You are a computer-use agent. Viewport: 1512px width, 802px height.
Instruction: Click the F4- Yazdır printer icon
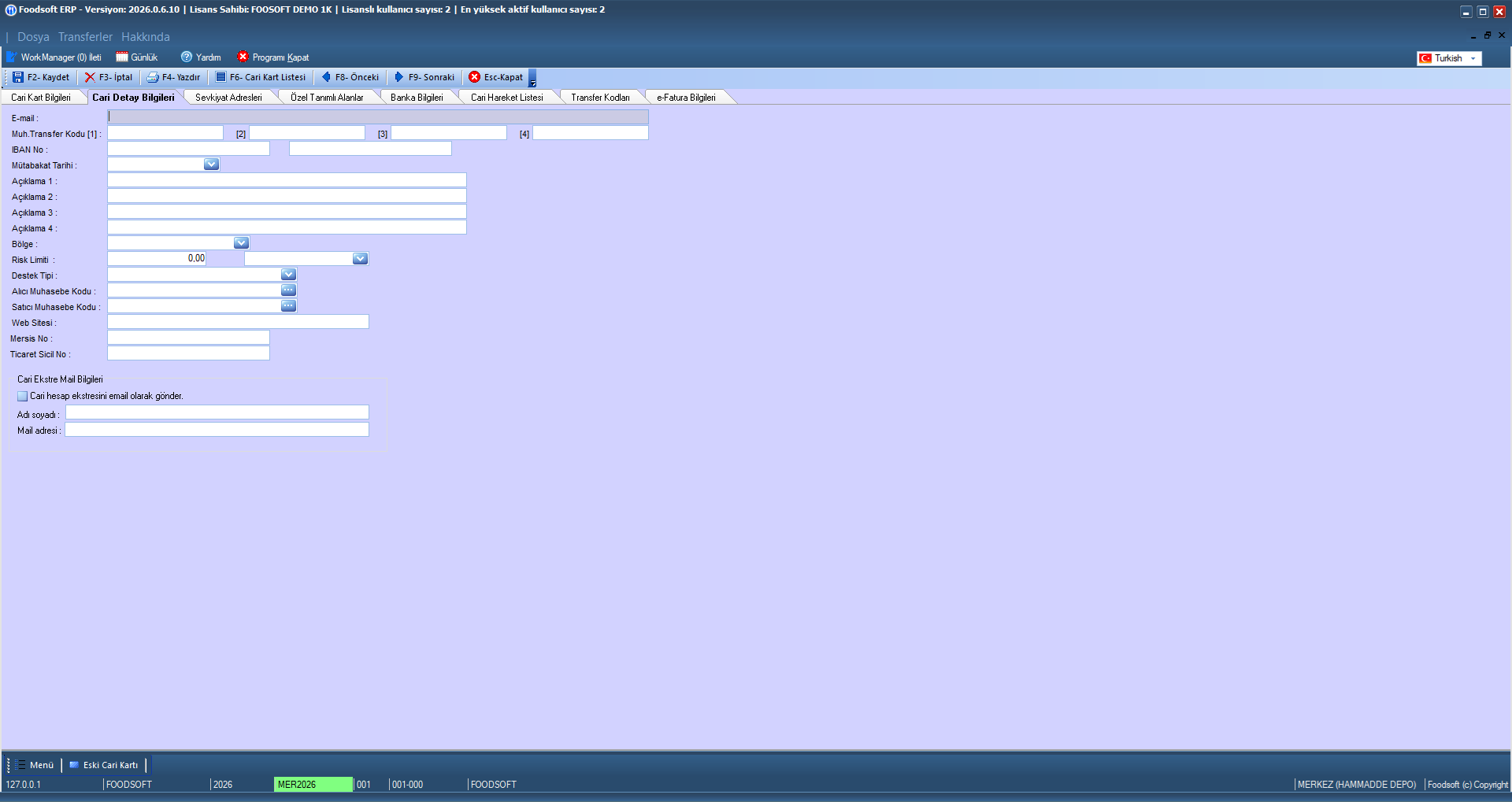(x=153, y=77)
